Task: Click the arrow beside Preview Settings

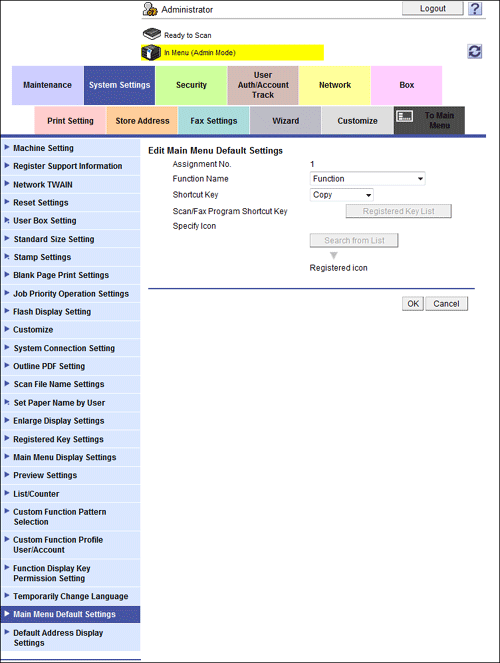Action: 7,474
